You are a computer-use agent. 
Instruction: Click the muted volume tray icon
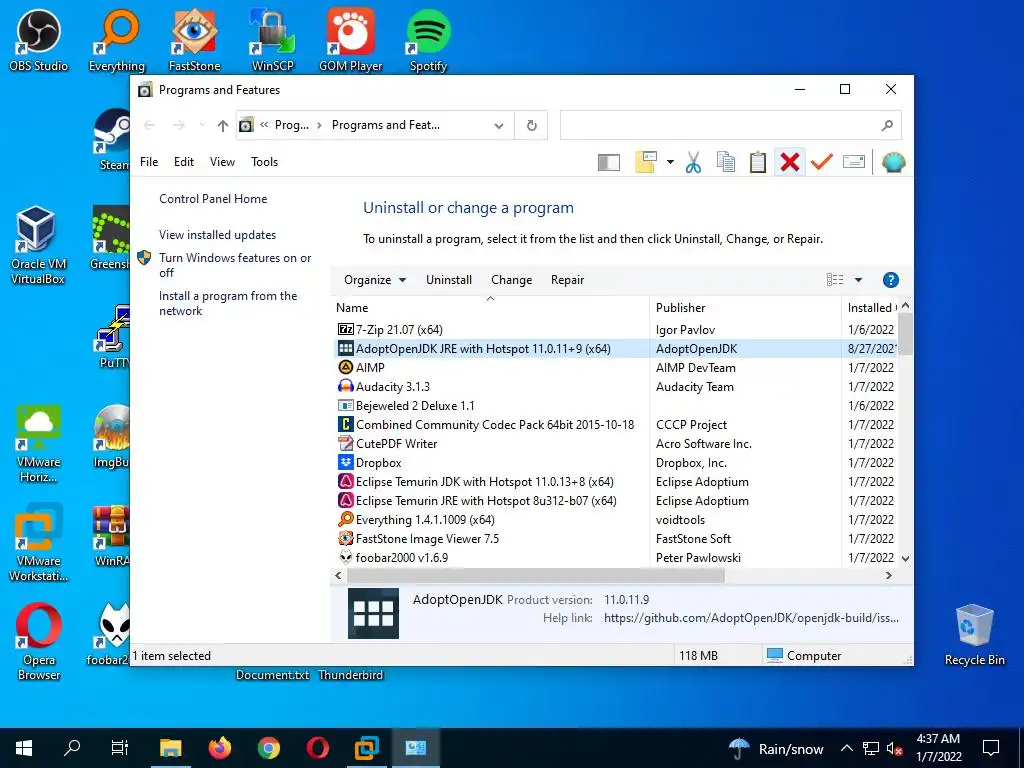click(894, 748)
